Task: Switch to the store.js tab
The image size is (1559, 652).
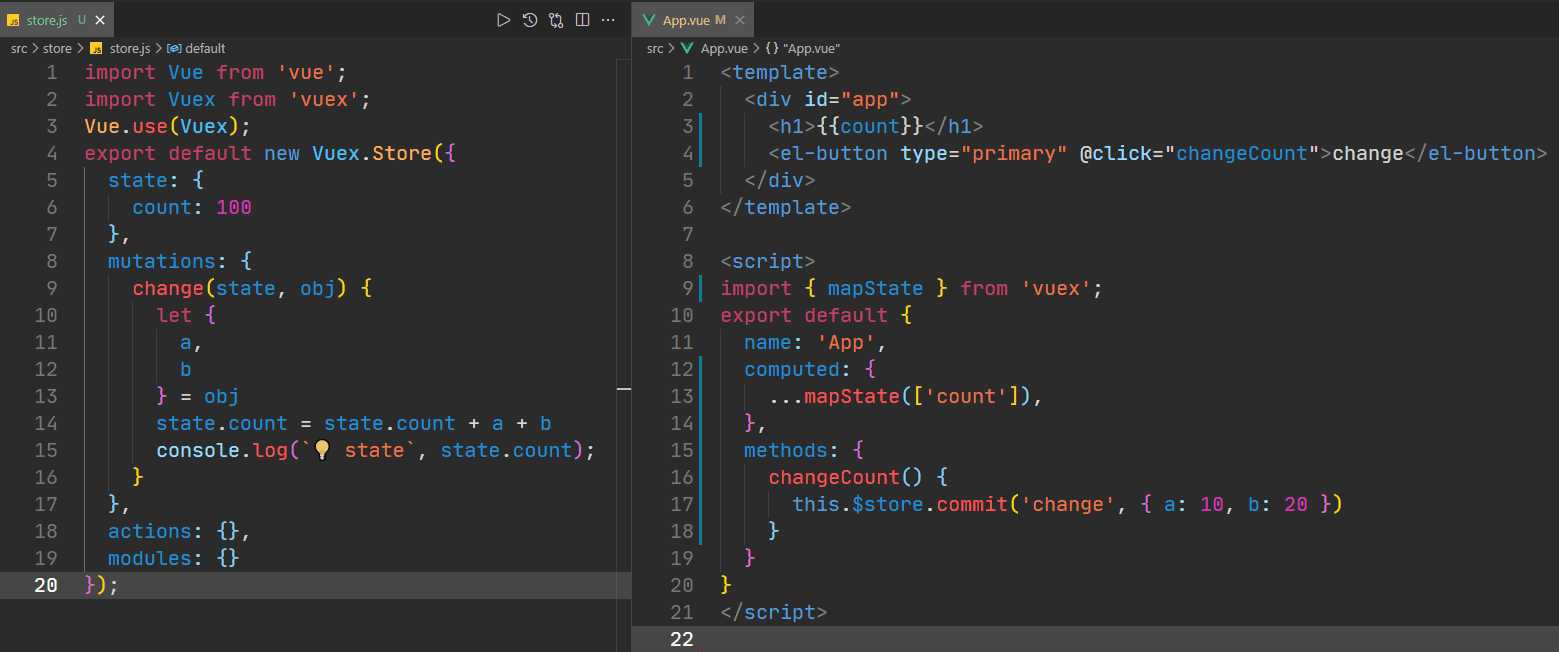Action: point(57,20)
